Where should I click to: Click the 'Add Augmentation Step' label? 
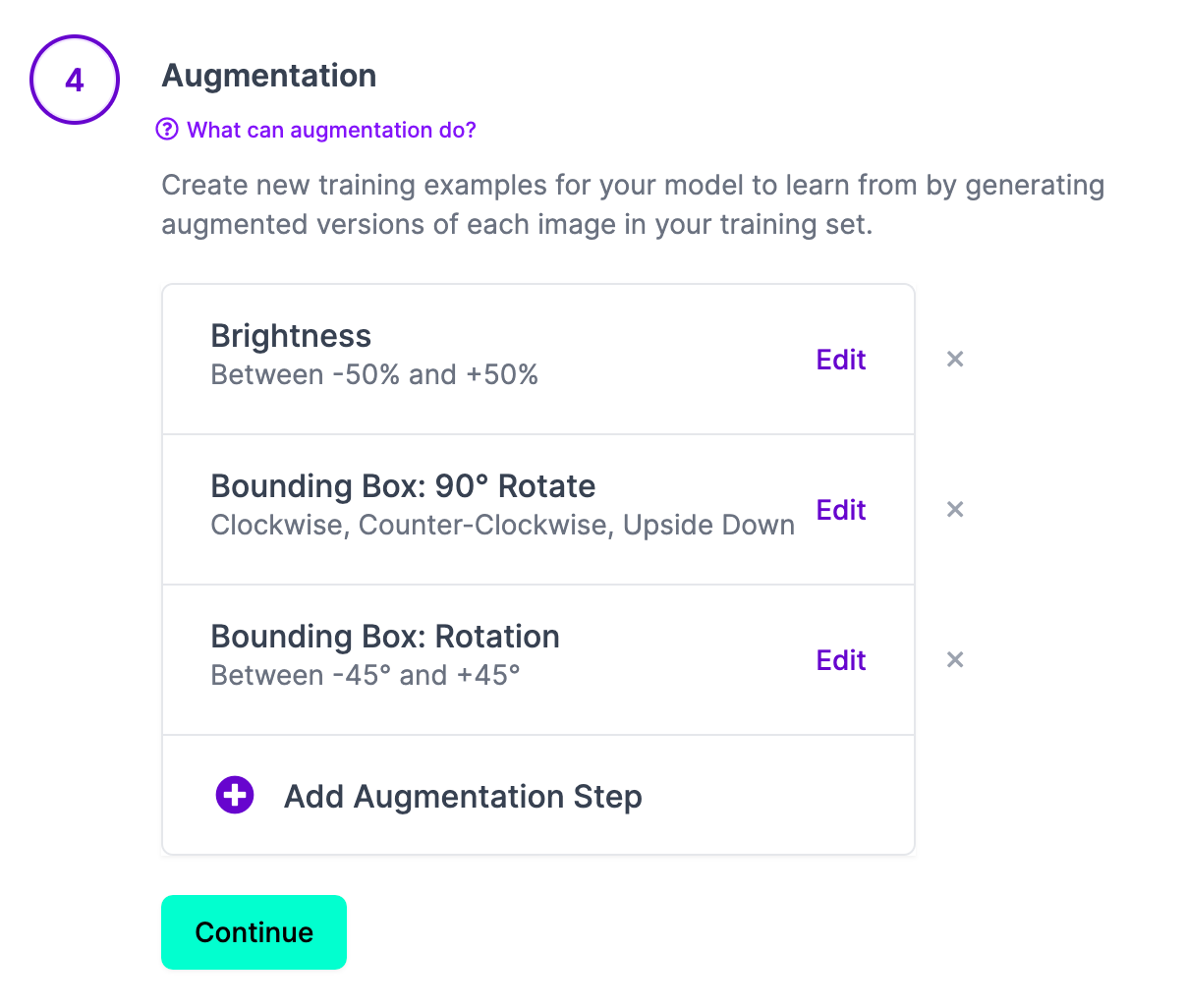pyautogui.click(x=463, y=796)
